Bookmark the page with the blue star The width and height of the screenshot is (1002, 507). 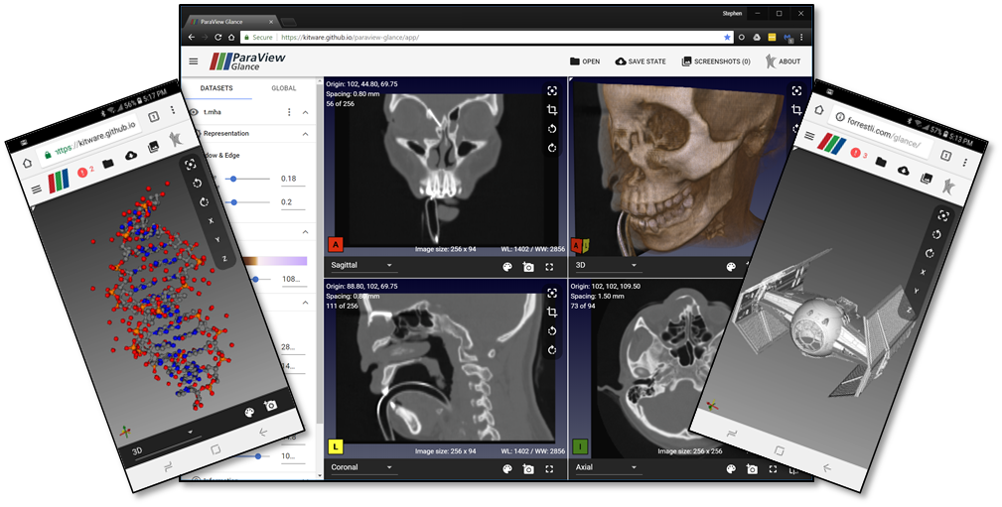pos(727,37)
